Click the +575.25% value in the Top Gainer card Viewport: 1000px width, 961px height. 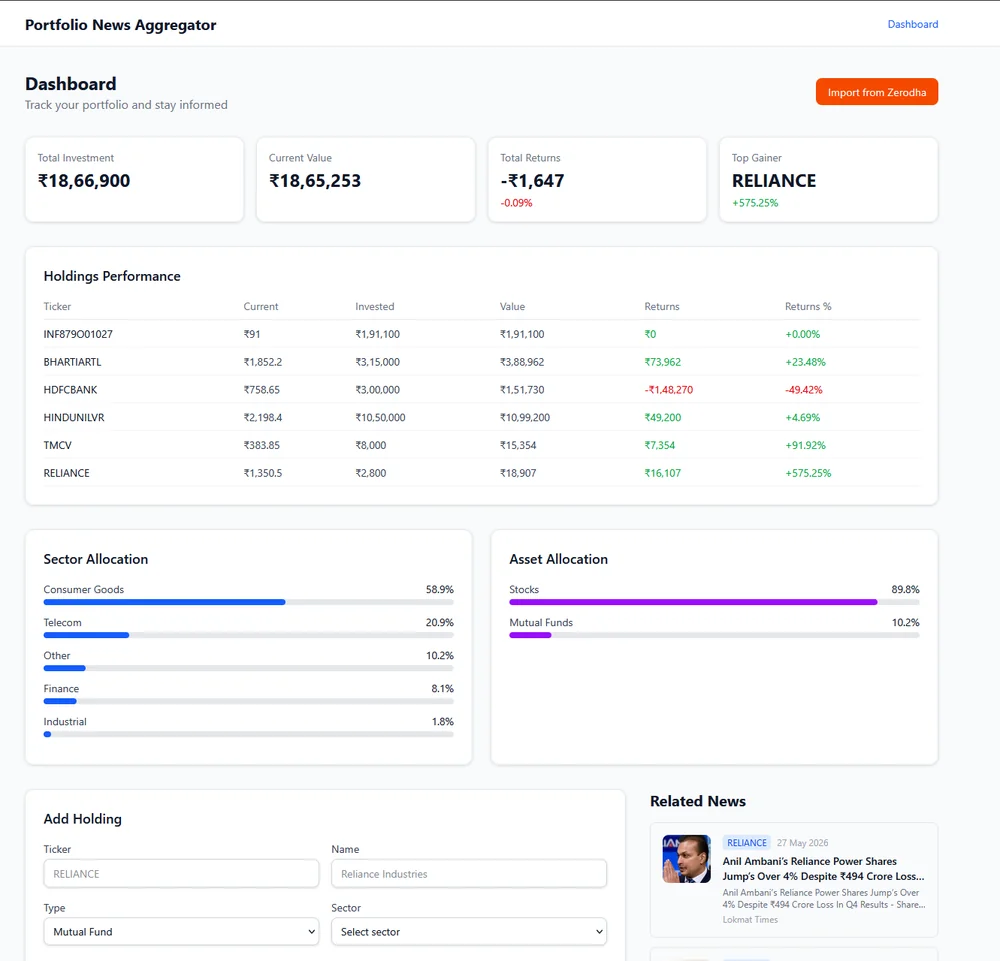coord(755,203)
